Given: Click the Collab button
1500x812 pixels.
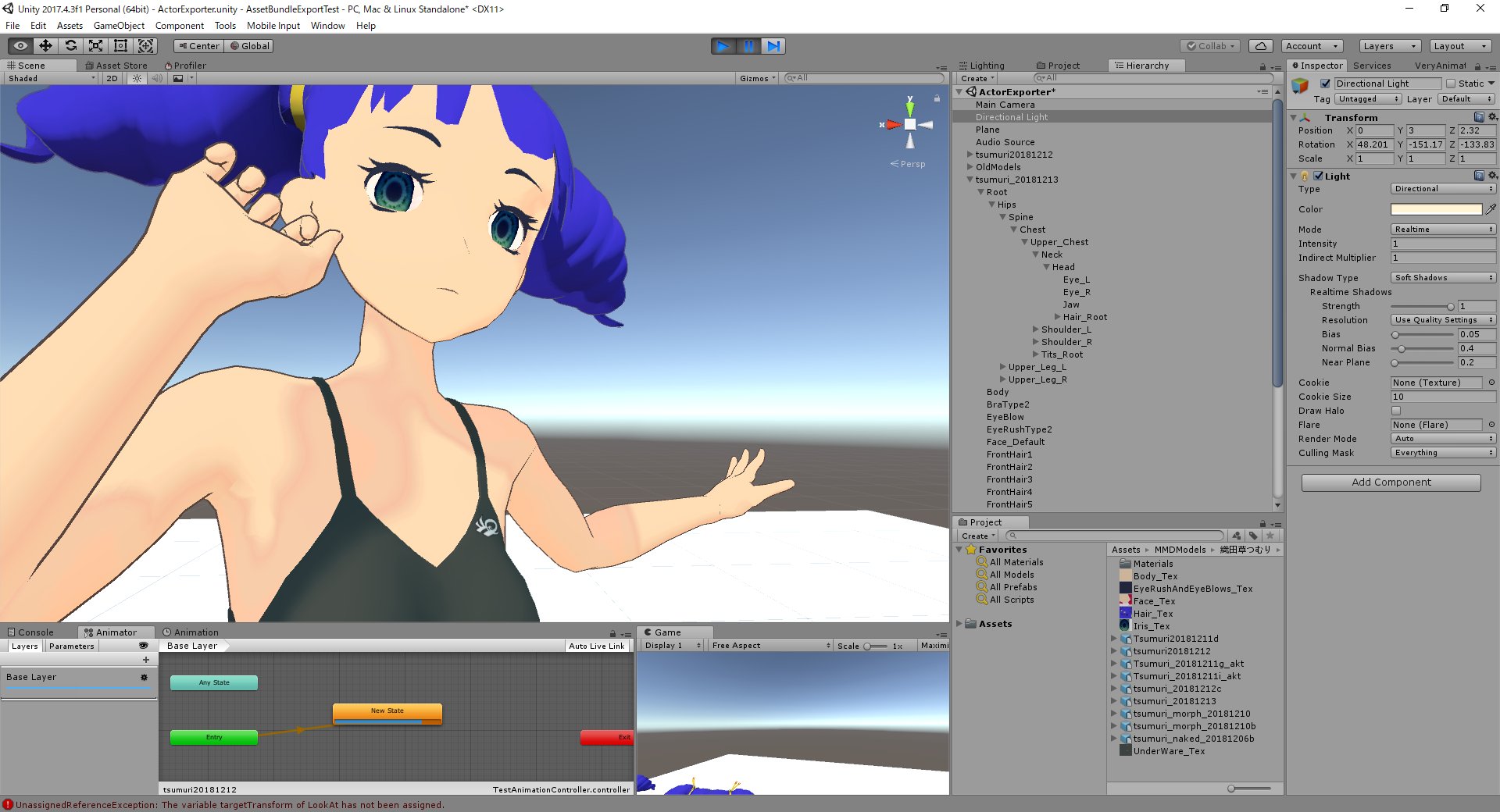Looking at the screenshot, I should click(1211, 46).
